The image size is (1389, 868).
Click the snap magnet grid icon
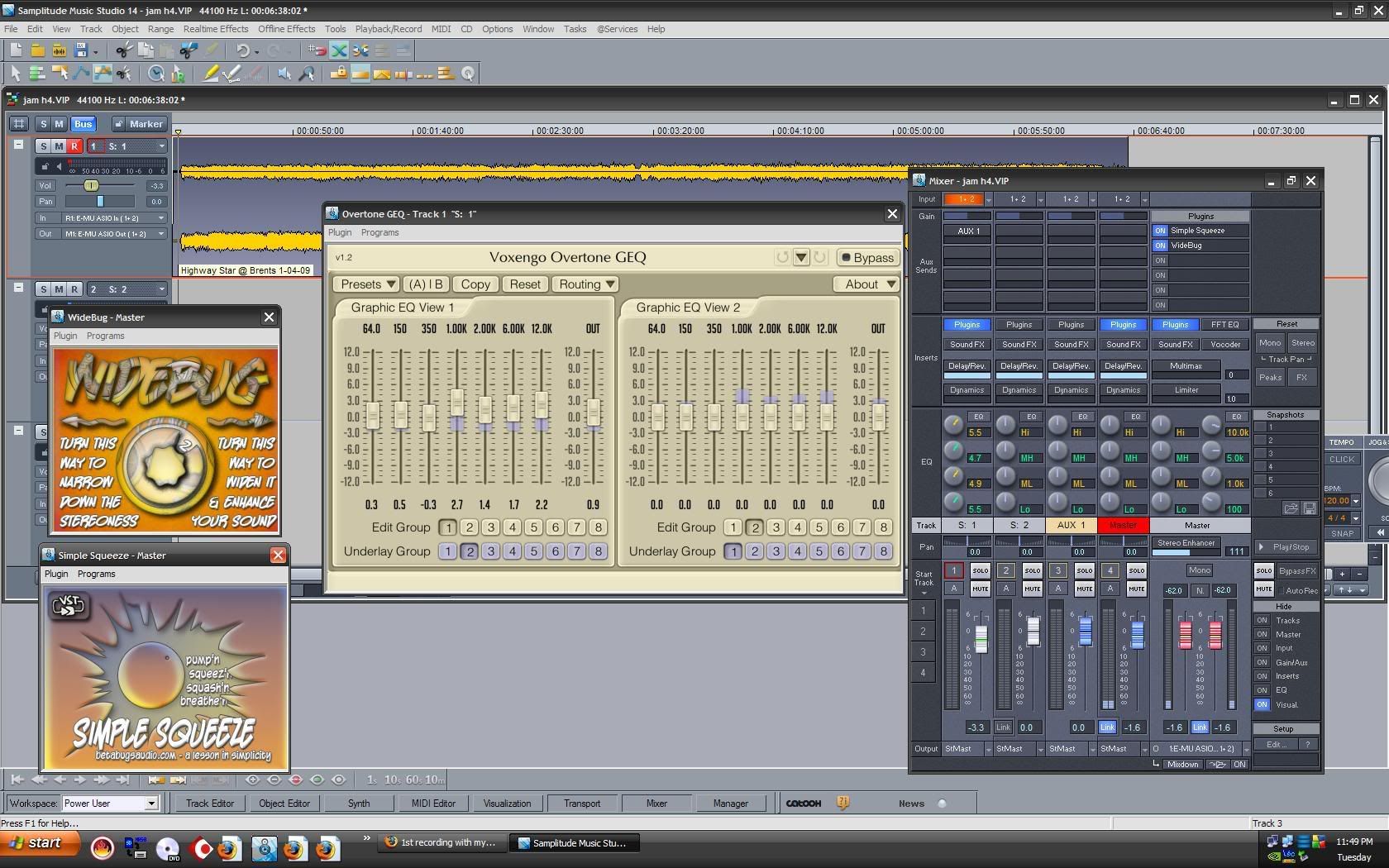(317, 50)
